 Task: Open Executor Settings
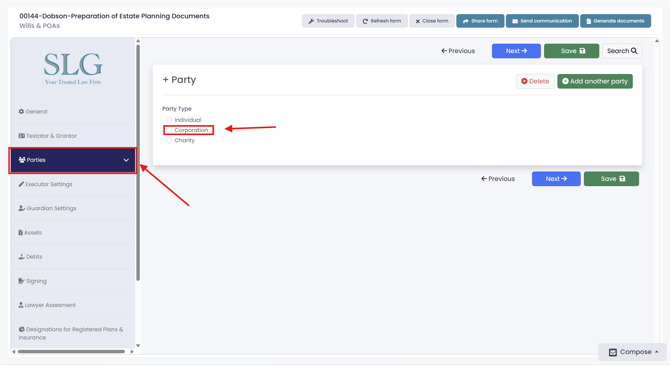point(73,184)
